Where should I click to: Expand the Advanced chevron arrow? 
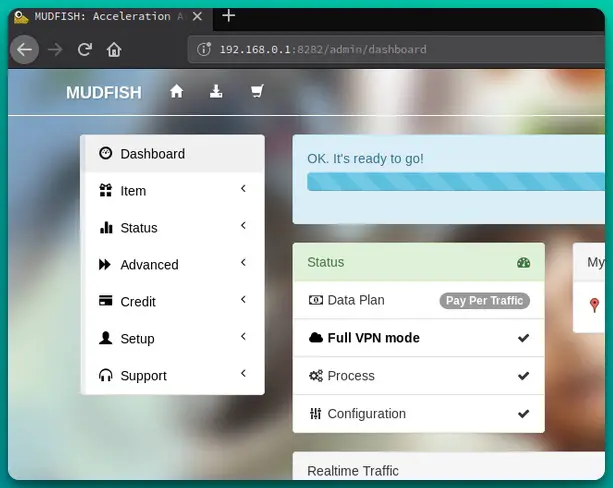(243, 262)
